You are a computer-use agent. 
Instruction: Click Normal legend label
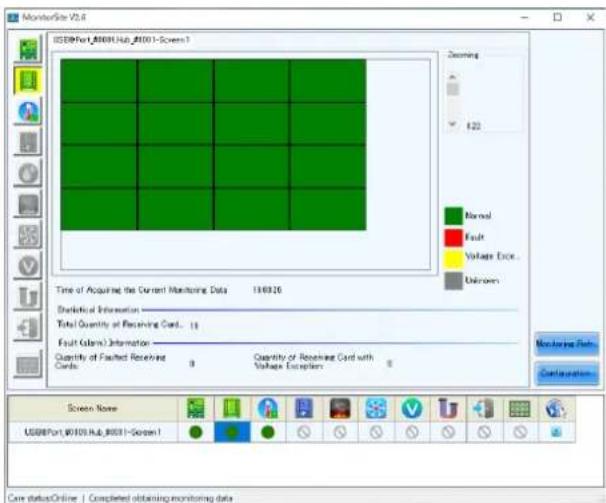[x=478, y=216]
